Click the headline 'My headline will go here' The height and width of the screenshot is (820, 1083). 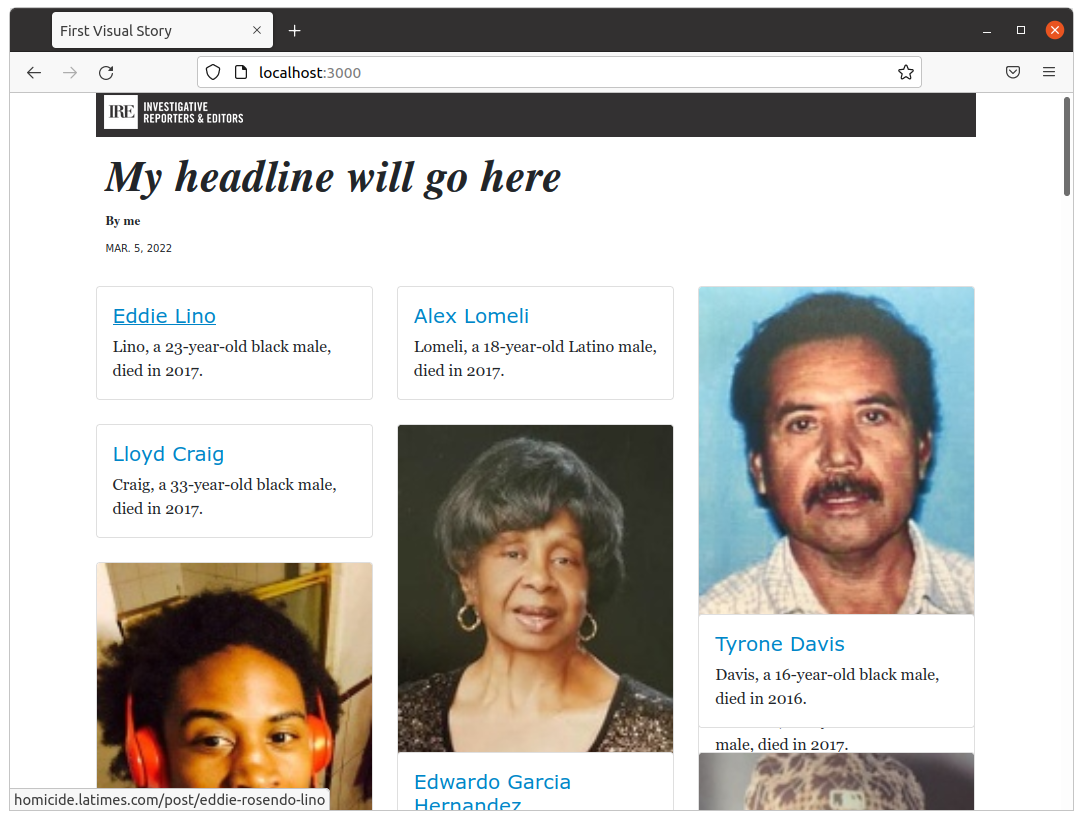pos(333,177)
